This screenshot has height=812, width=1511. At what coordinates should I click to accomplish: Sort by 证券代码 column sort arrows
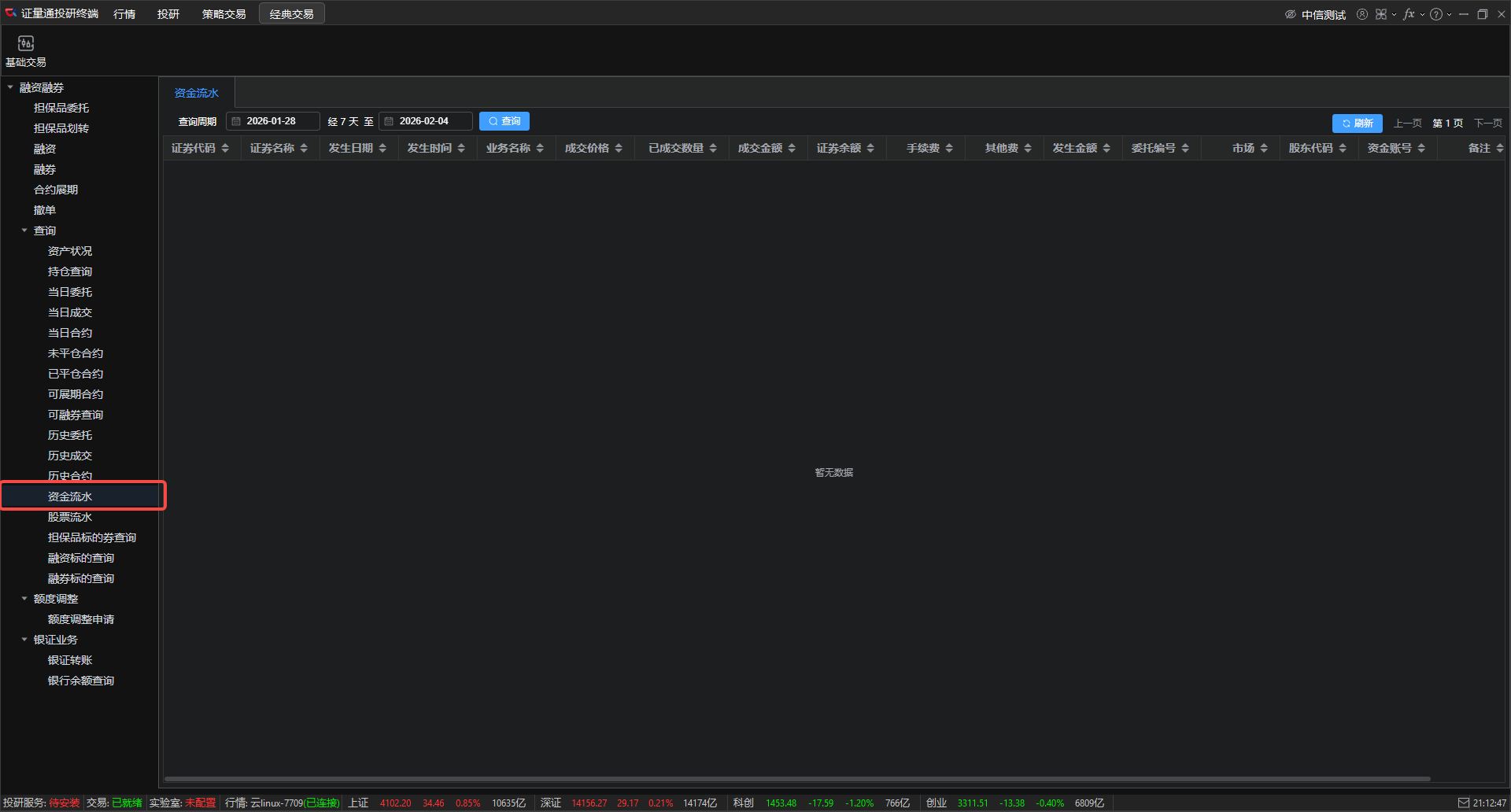coord(225,148)
